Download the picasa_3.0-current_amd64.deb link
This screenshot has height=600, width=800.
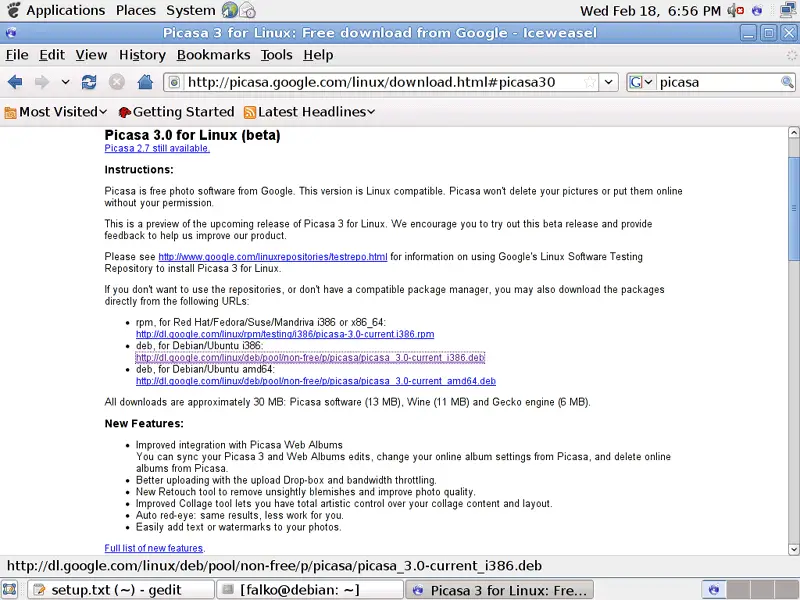pyautogui.click(x=316, y=381)
